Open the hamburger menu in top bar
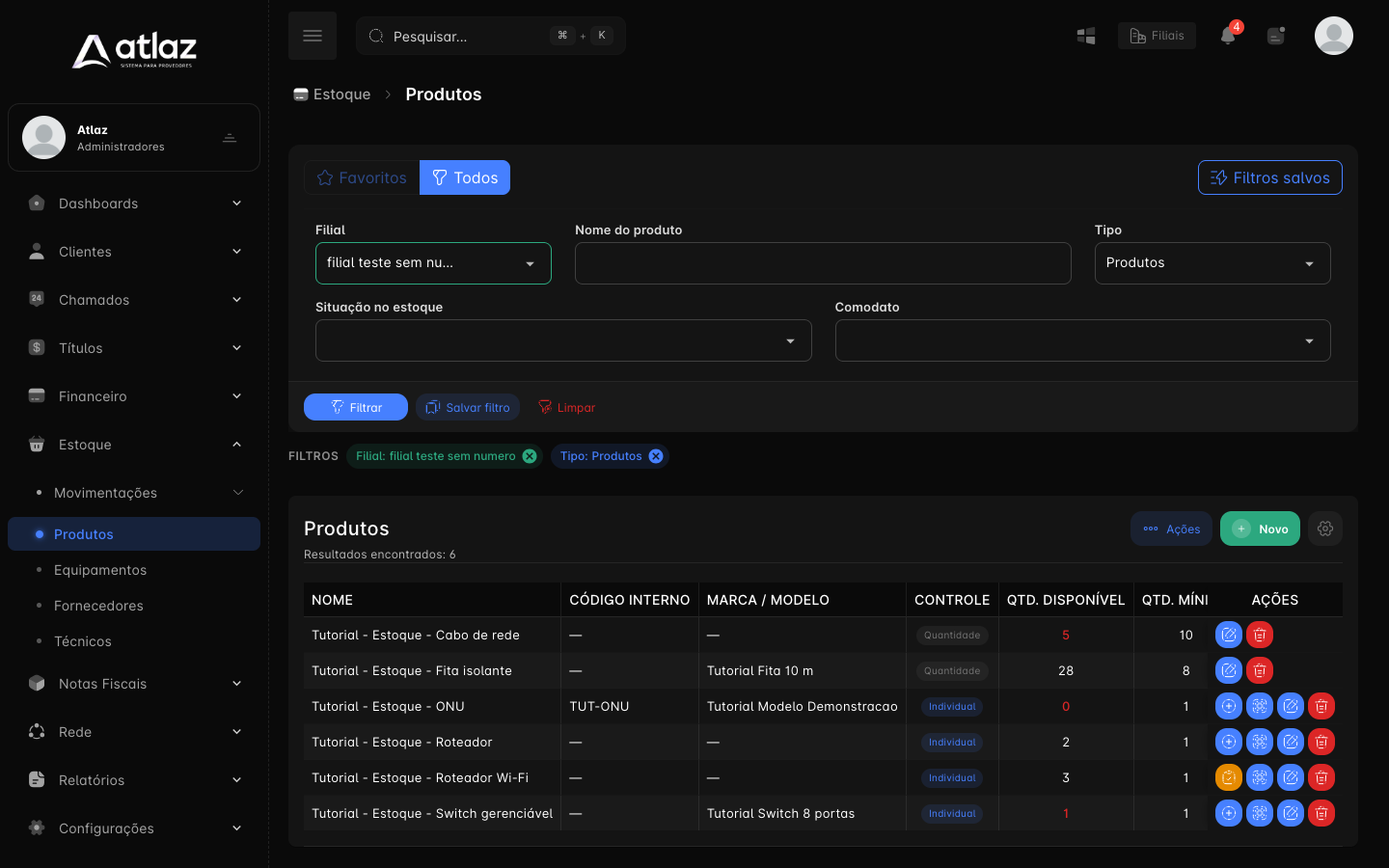Image resolution: width=1389 pixels, height=868 pixels. tap(313, 36)
